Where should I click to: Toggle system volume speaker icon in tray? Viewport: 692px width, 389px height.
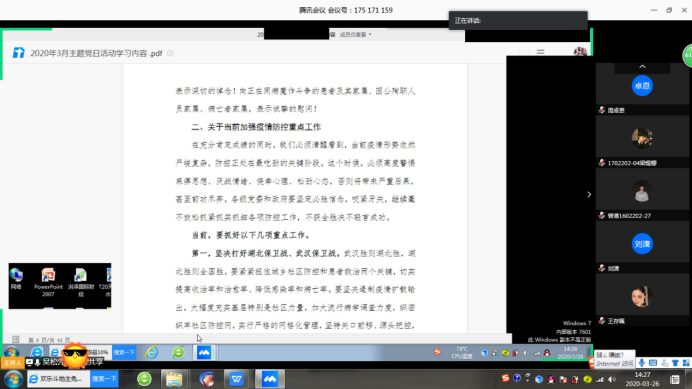click(612, 379)
